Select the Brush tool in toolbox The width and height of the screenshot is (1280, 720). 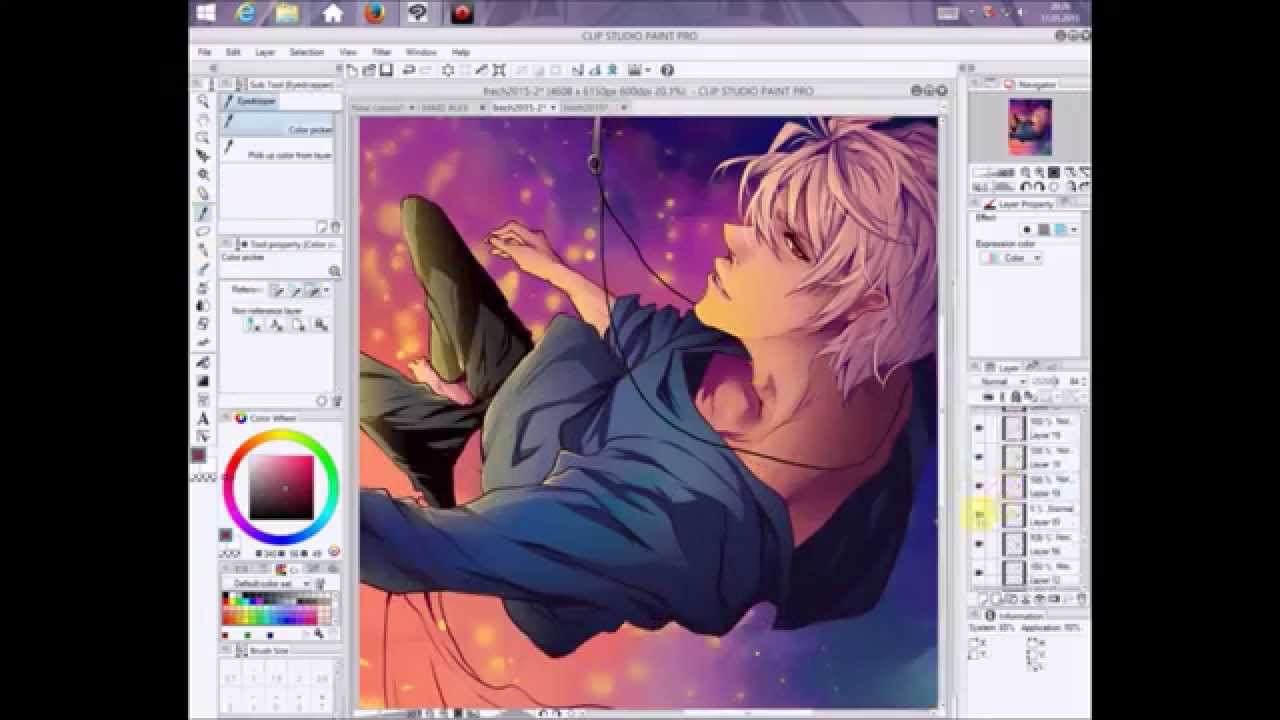click(x=203, y=269)
